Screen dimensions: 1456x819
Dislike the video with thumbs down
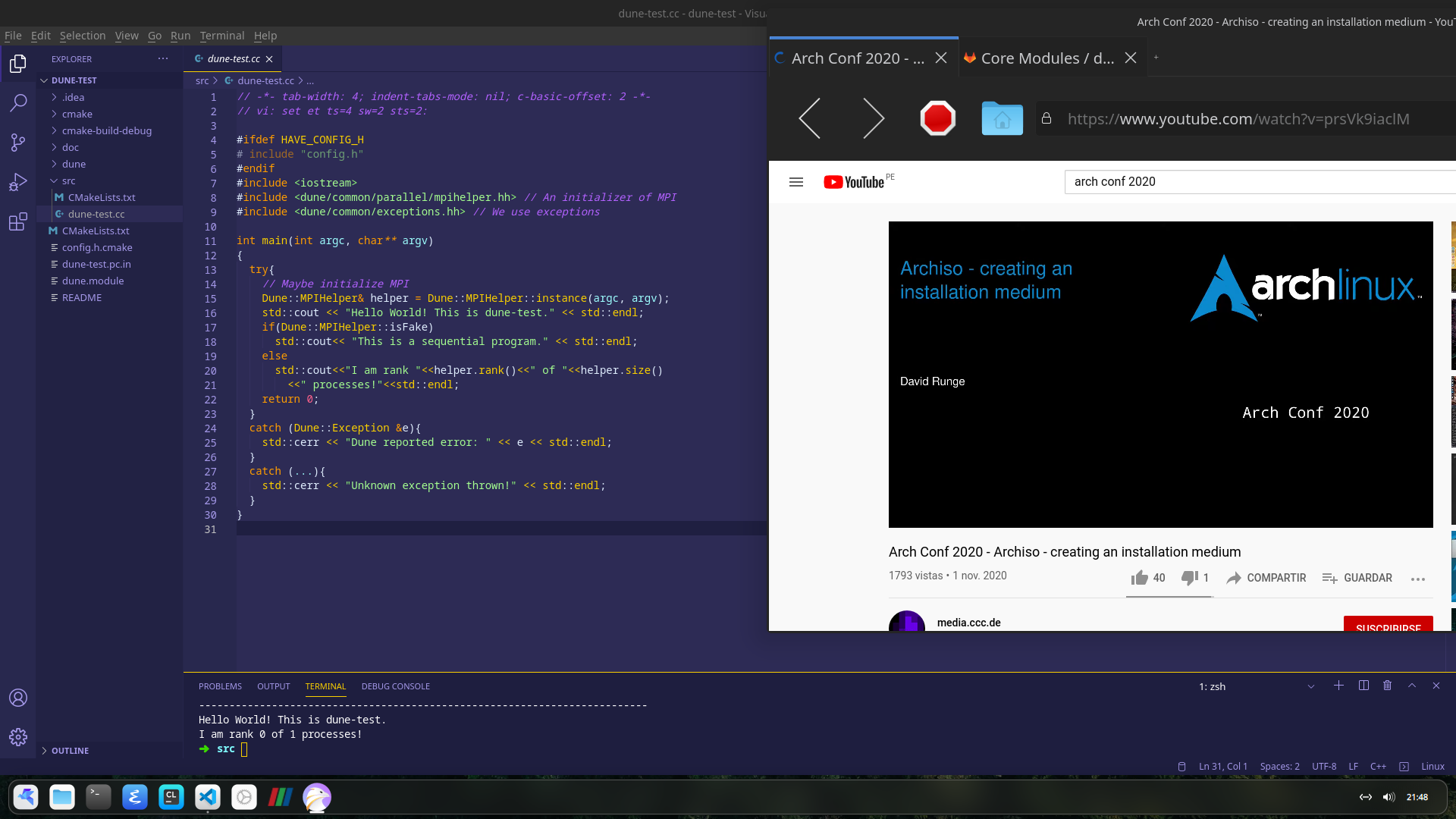[x=1189, y=578]
